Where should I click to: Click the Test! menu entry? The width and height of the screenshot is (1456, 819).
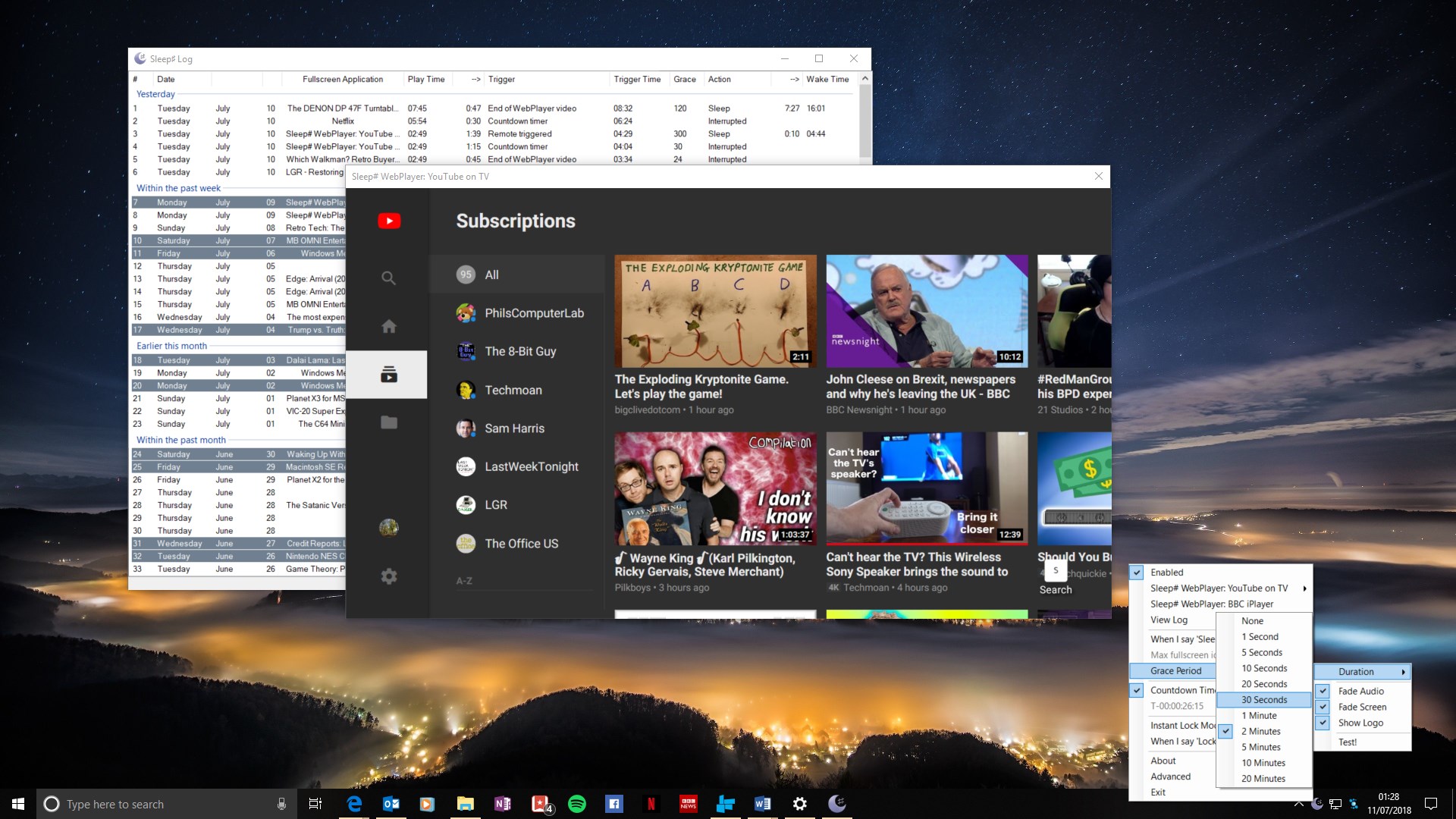coord(1348,742)
